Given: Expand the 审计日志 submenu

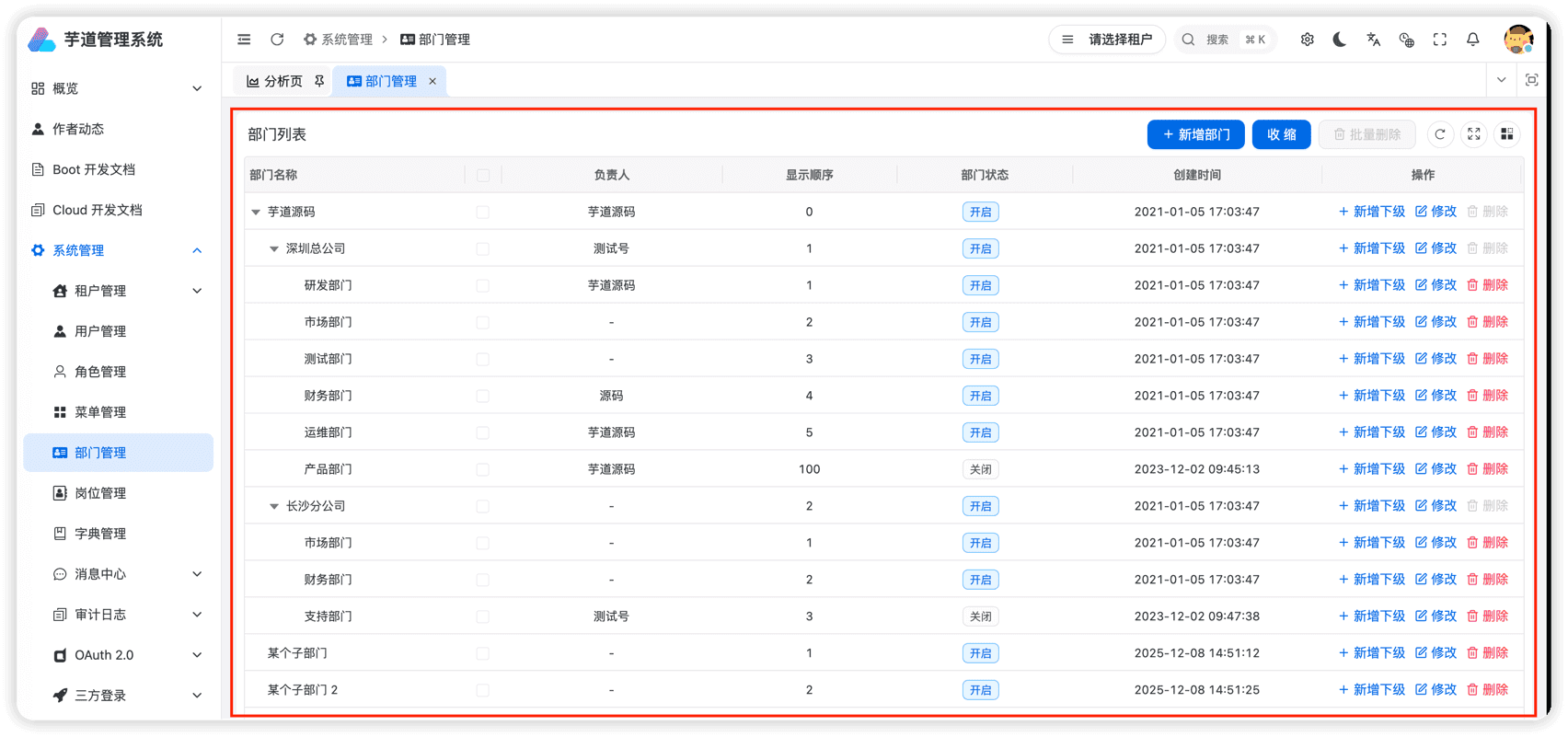Looking at the screenshot, I should (118, 615).
